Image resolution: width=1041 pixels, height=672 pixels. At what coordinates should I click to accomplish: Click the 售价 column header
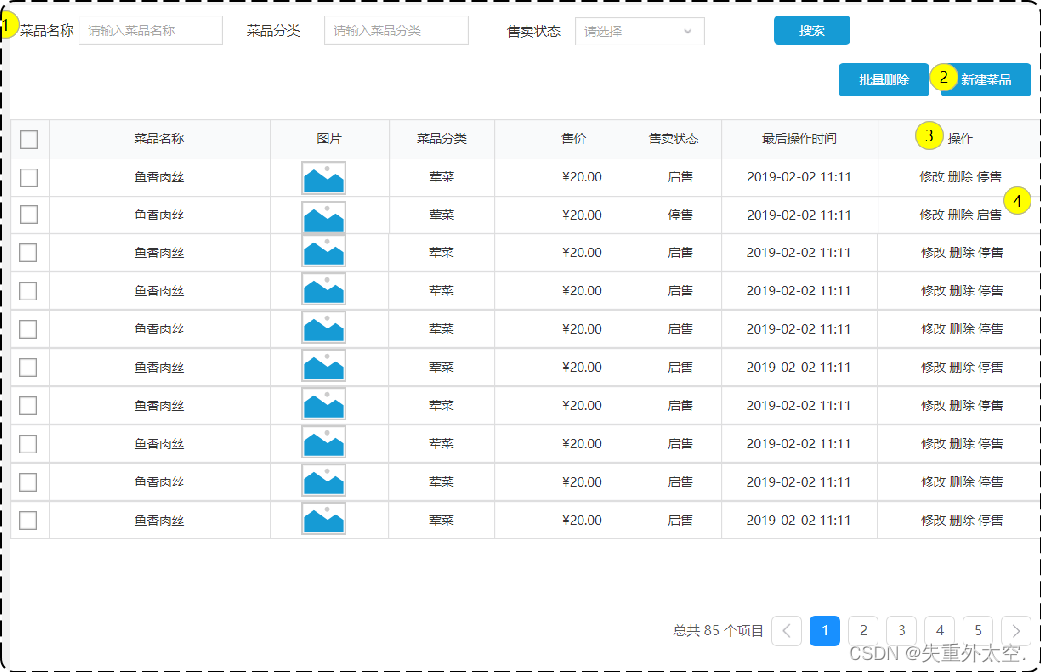coord(574,139)
